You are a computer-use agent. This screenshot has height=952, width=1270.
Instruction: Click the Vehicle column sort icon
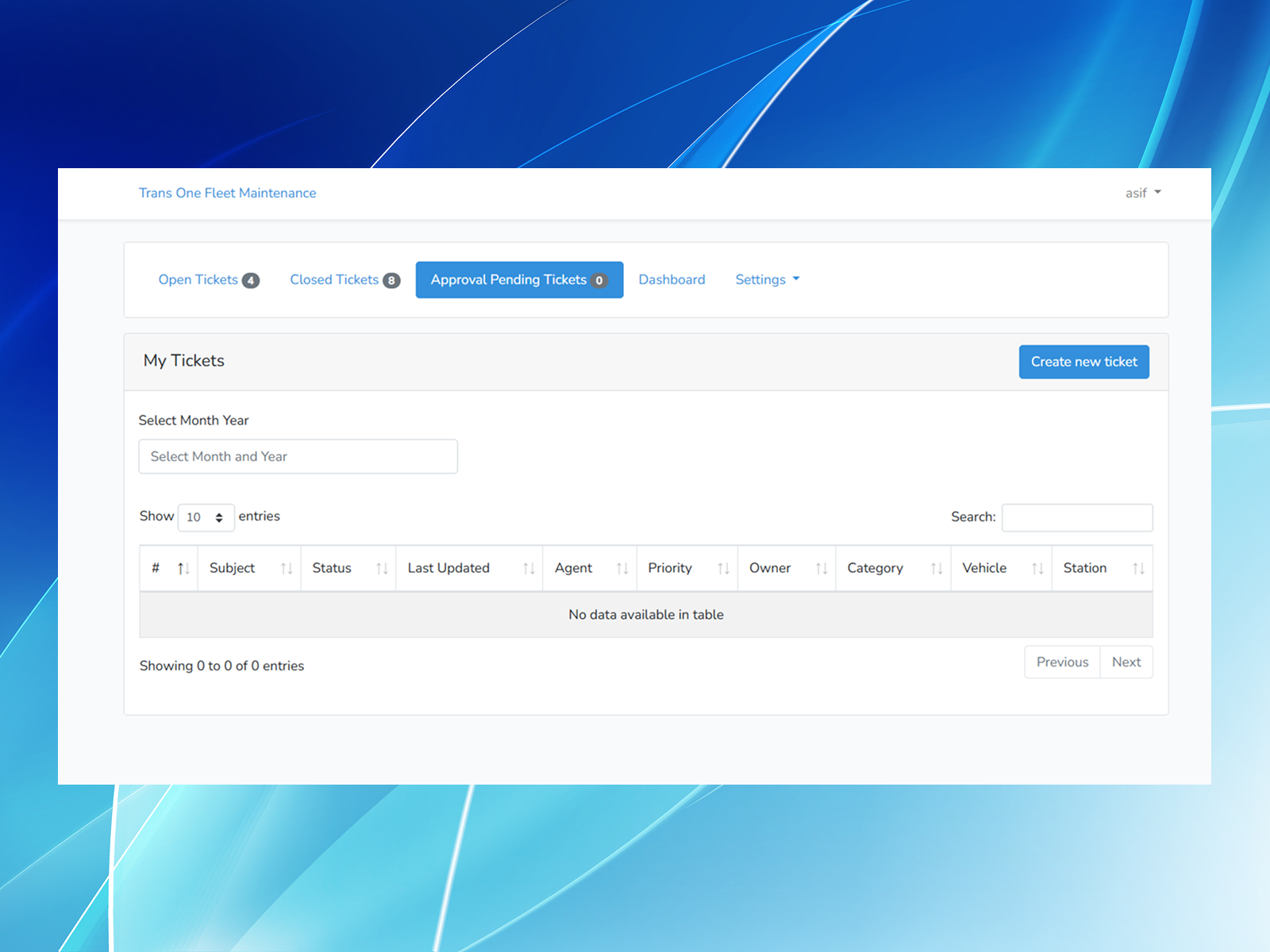tap(1037, 568)
